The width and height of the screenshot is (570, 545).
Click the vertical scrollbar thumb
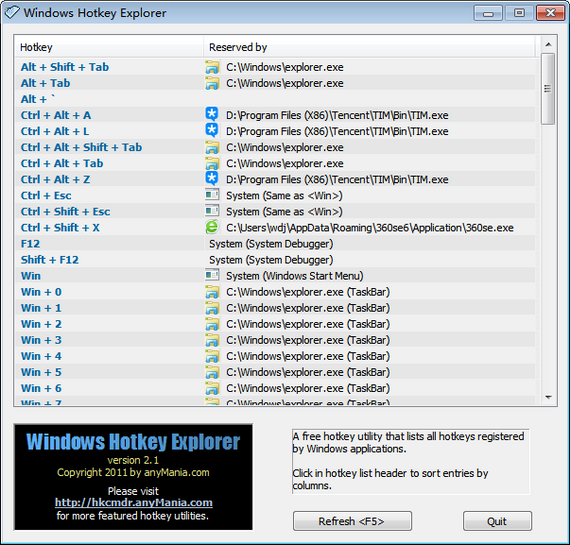tap(548, 89)
